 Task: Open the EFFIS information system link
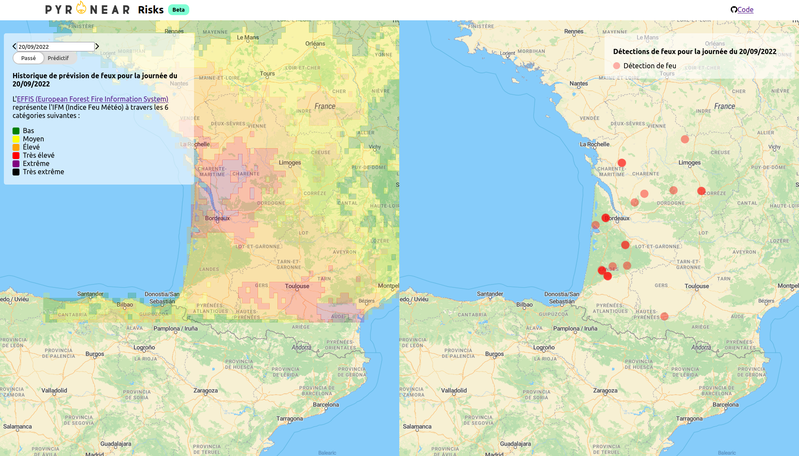tap(92, 99)
